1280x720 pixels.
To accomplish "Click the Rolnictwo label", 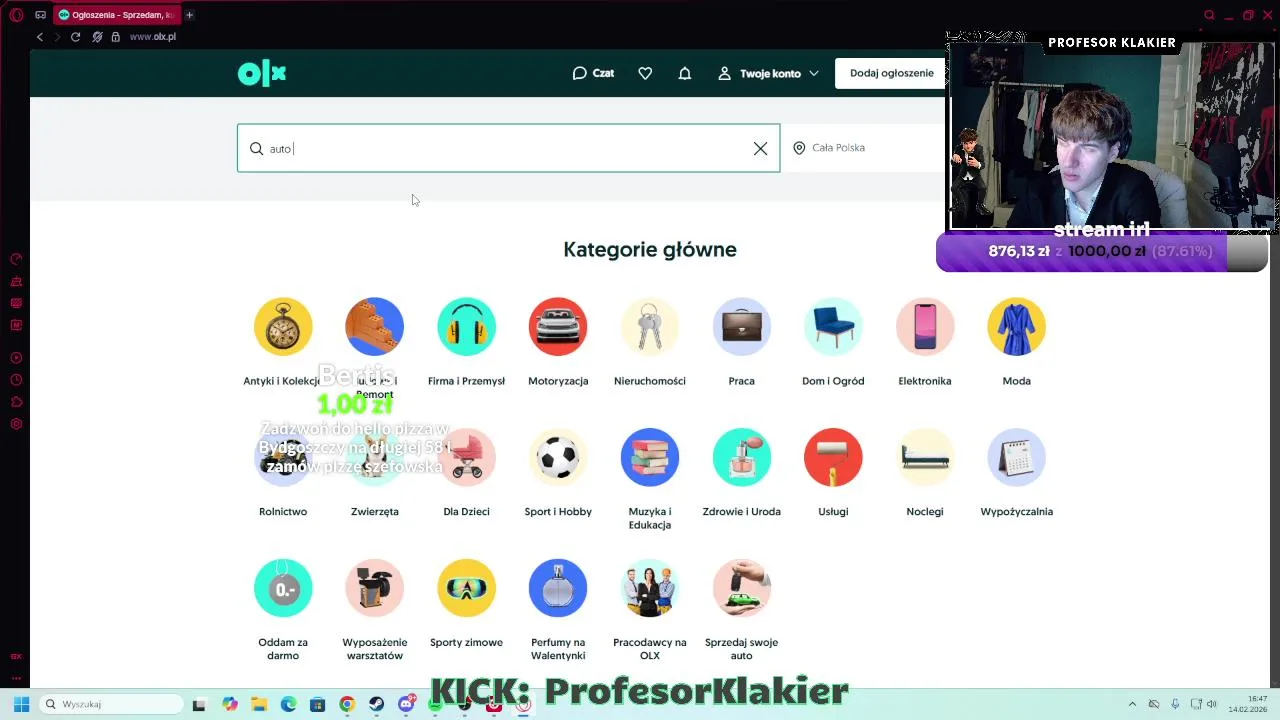I will (x=283, y=512).
